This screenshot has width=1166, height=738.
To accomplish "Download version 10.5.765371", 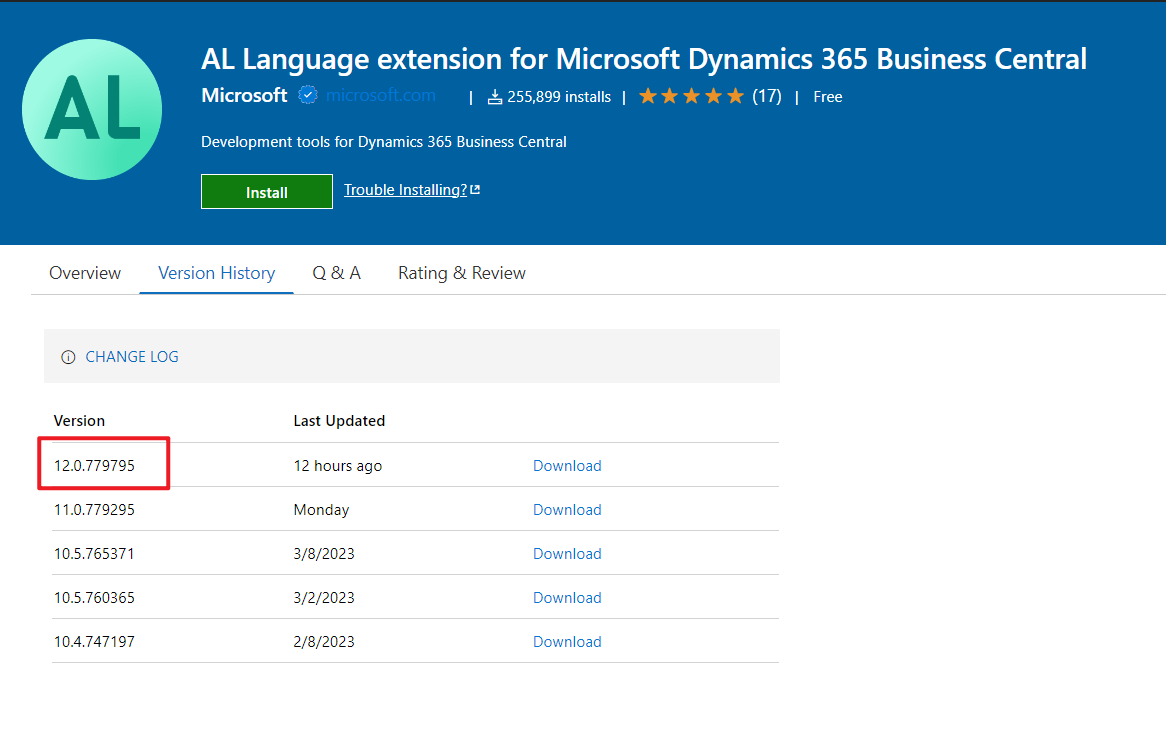I will click(x=567, y=554).
